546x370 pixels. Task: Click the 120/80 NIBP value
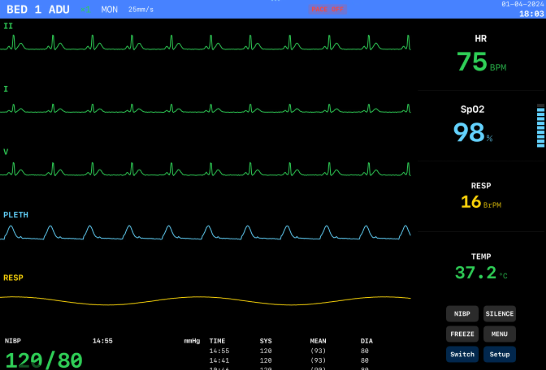pyautogui.click(x=44, y=360)
